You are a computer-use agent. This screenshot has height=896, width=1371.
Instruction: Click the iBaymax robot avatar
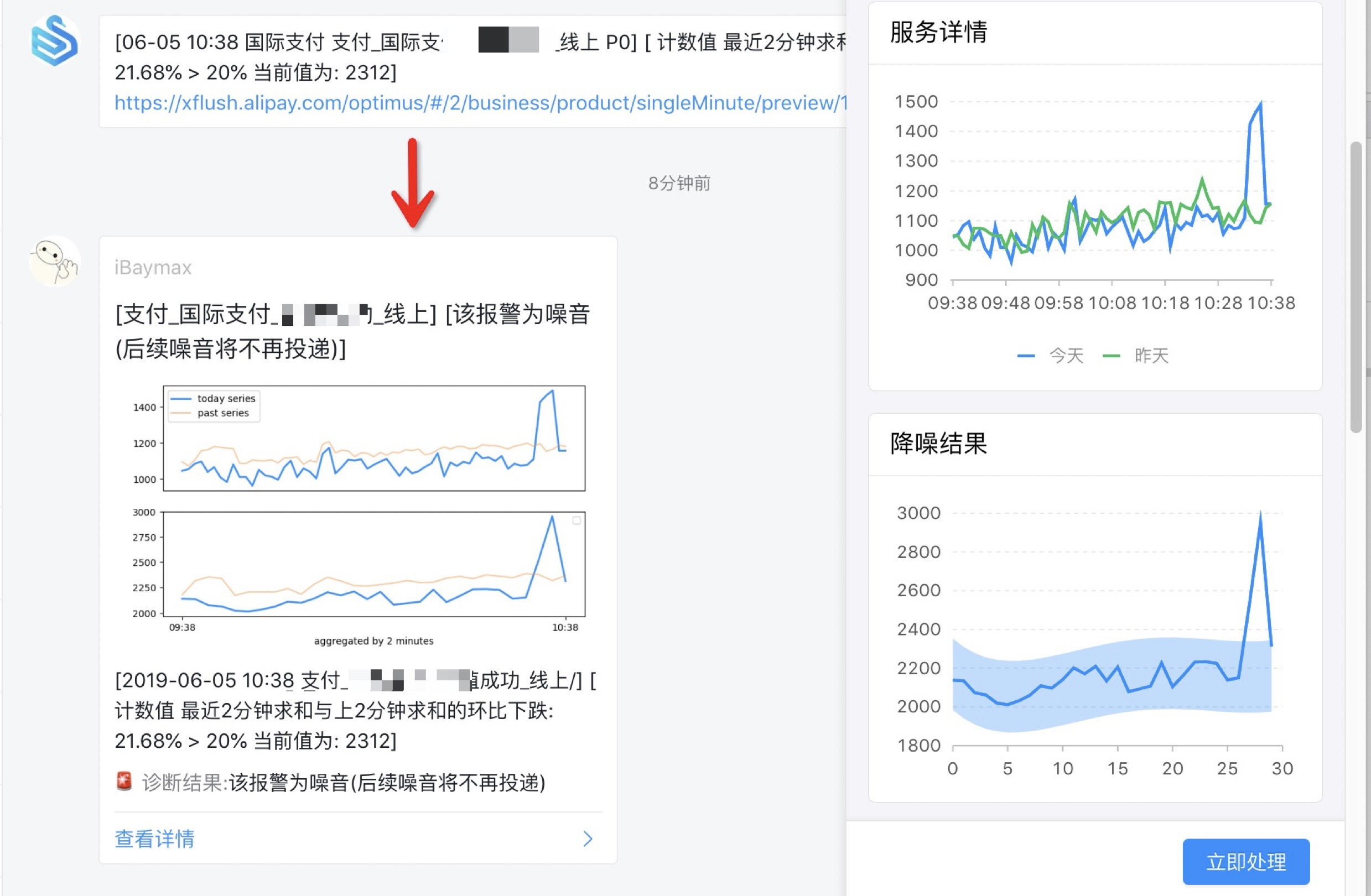coord(54,262)
